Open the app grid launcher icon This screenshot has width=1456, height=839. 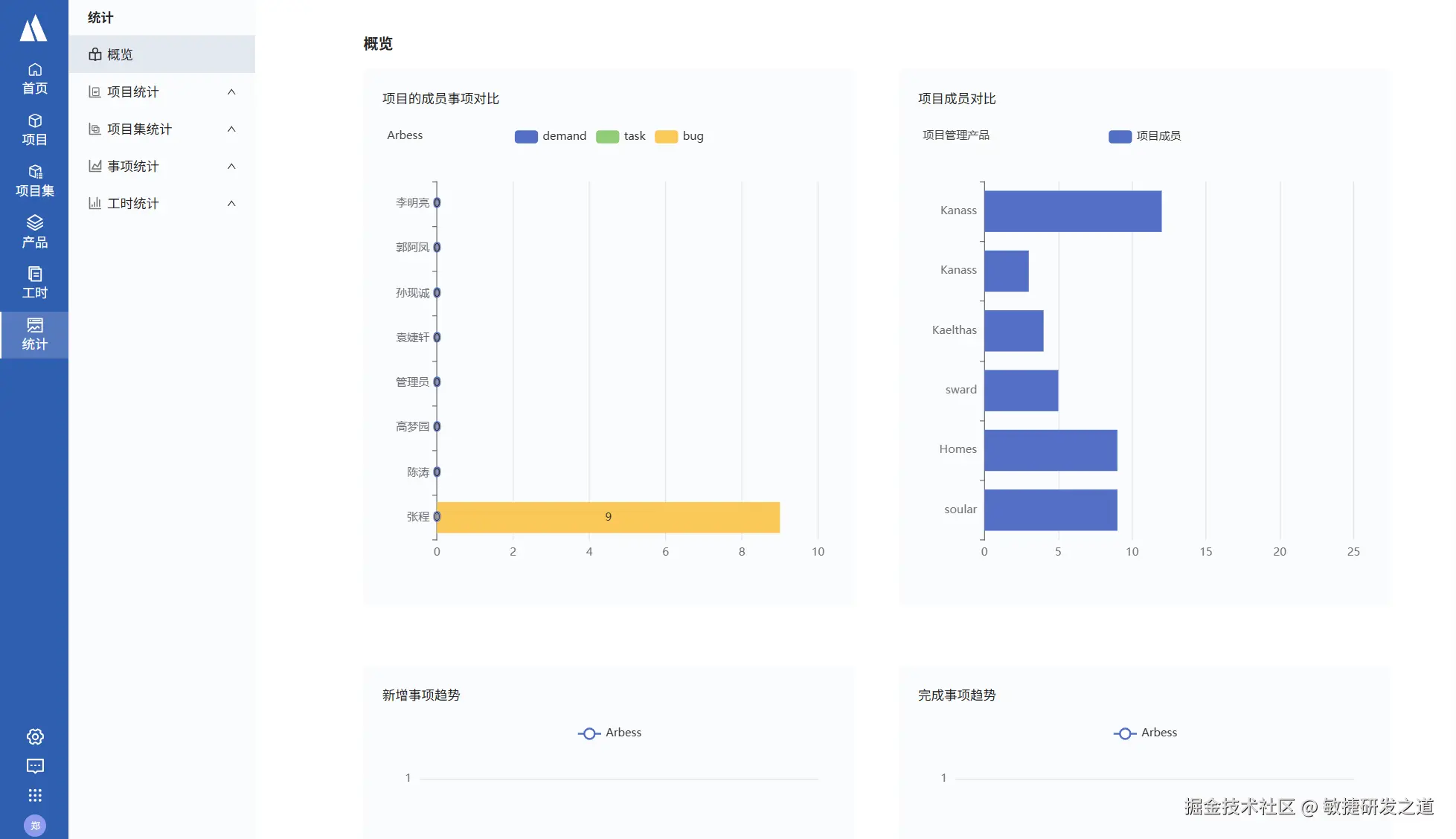[x=35, y=795]
